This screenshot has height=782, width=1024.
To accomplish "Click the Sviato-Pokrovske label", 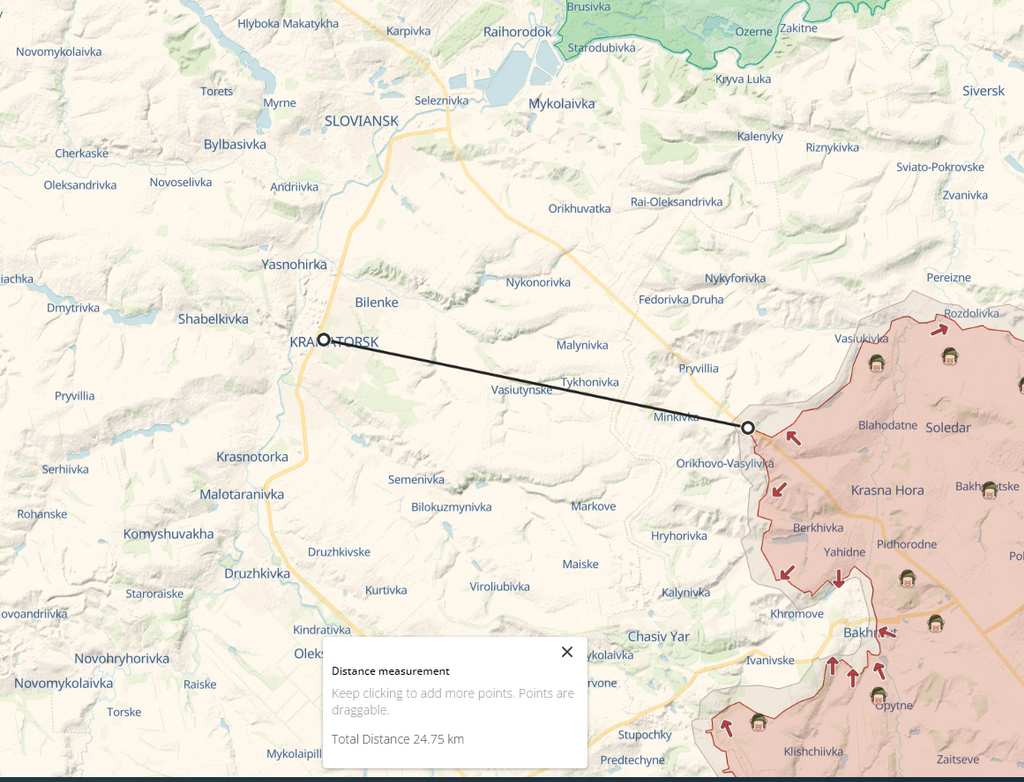I will (x=940, y=167).
